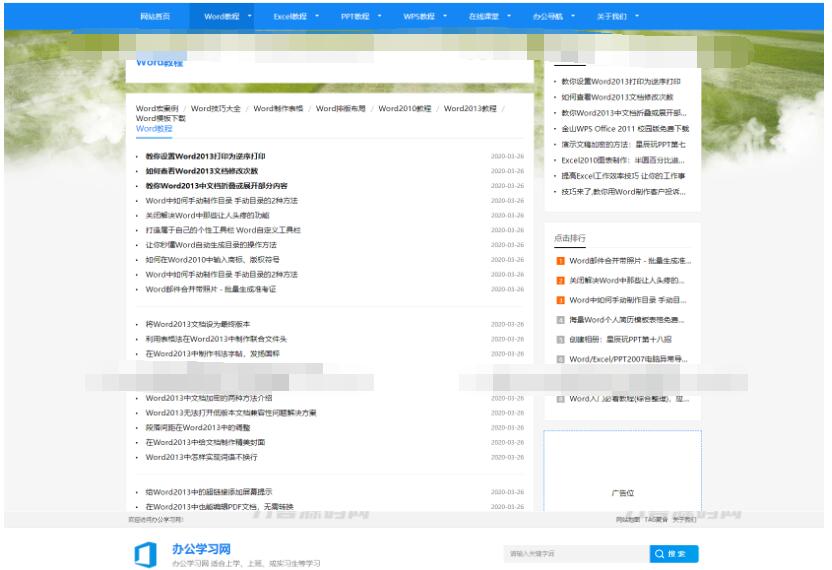The image size is (832, 570).
Task: Open sidebar link Excel2010图表制作
Action: coord(623,160)
